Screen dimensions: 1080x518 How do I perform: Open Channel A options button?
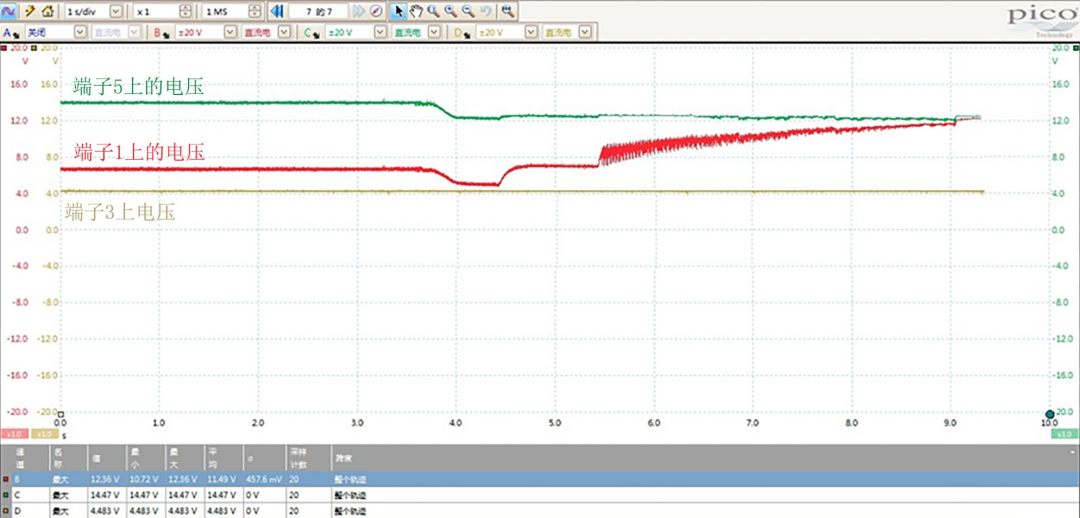tap(10, 32)
